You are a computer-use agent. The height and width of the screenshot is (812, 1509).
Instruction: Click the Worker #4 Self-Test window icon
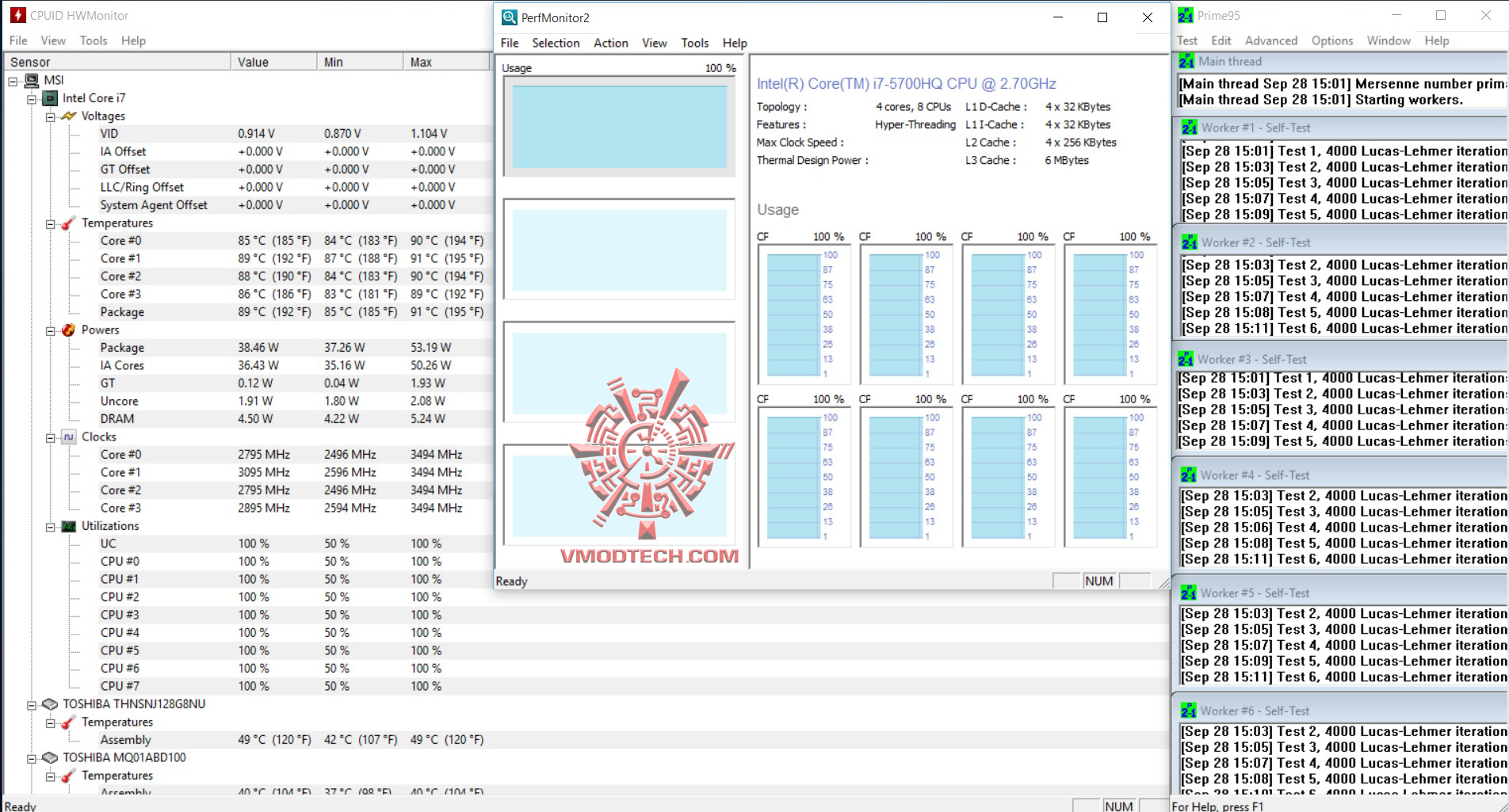coord(1188,475)
